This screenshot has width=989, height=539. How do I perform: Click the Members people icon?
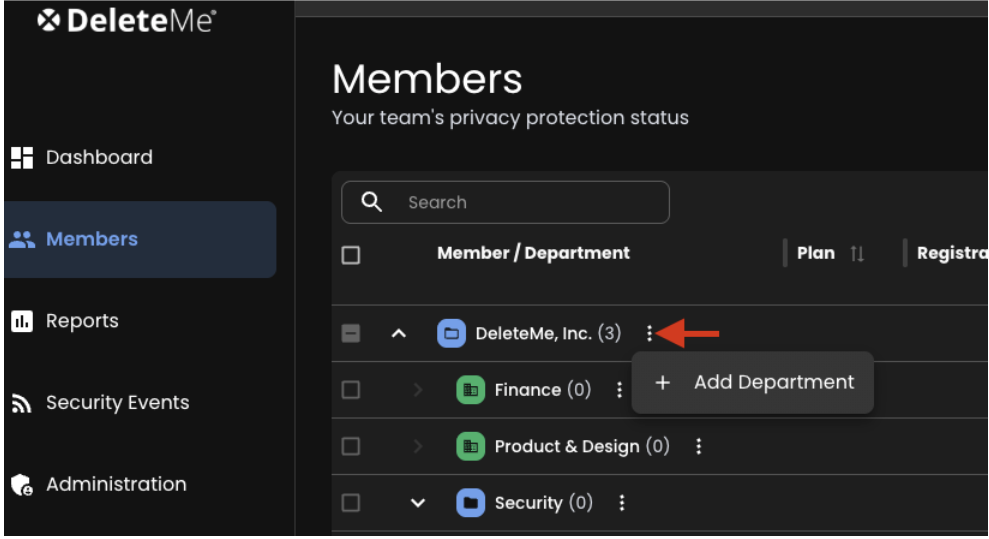coord(22,240)
